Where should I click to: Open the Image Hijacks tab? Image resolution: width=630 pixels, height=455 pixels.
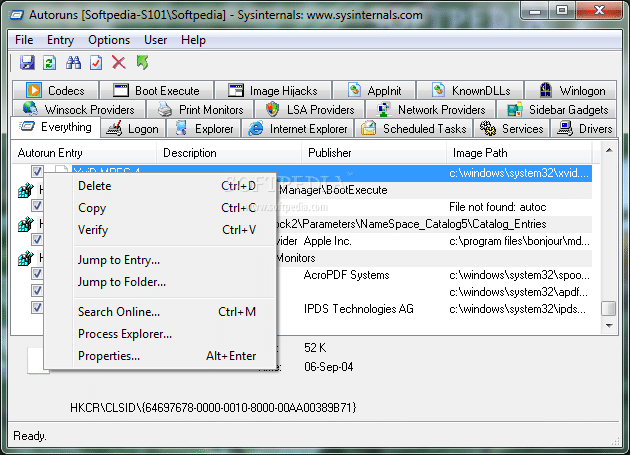(273, 90)
